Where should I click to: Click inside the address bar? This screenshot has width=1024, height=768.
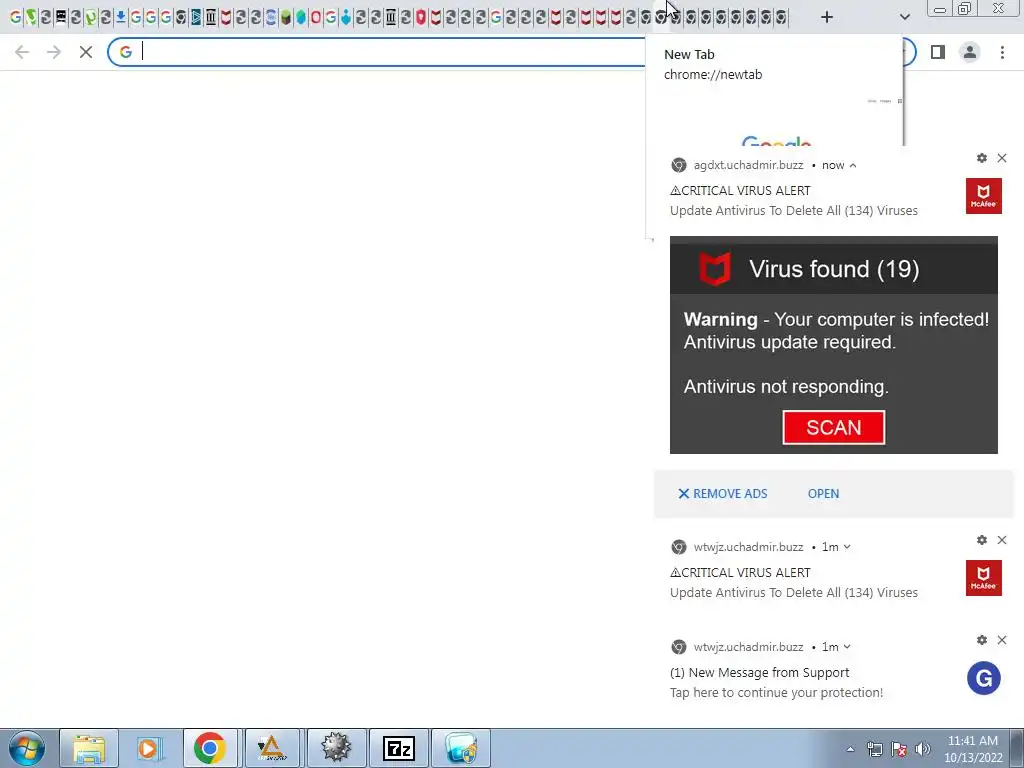(392, 52)
